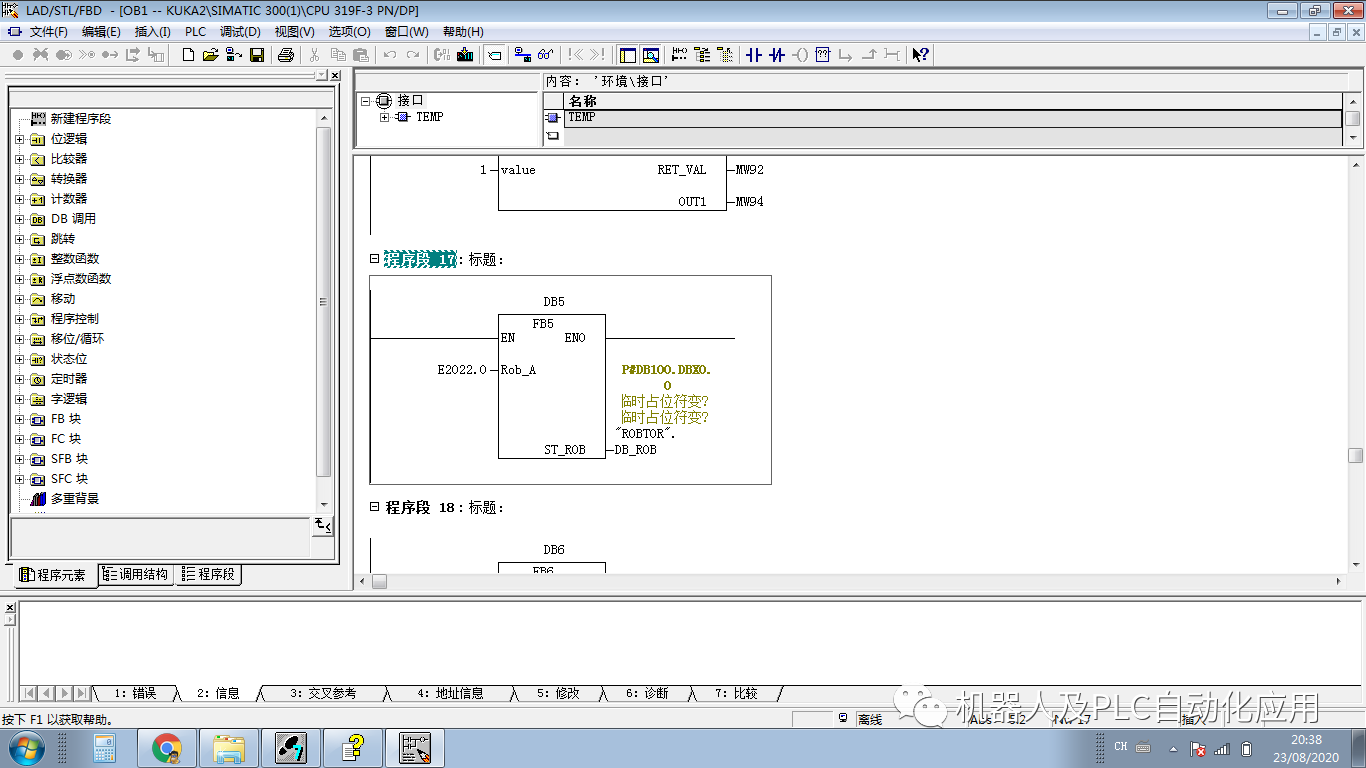The height and width of the screenshot is (768, 1366).
Task: Insert a normally closed contact
Action: click(x=777, y=55)
